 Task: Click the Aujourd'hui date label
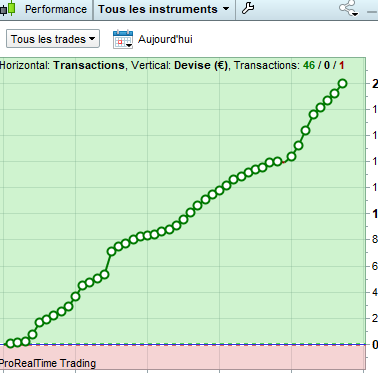(165, 39)
